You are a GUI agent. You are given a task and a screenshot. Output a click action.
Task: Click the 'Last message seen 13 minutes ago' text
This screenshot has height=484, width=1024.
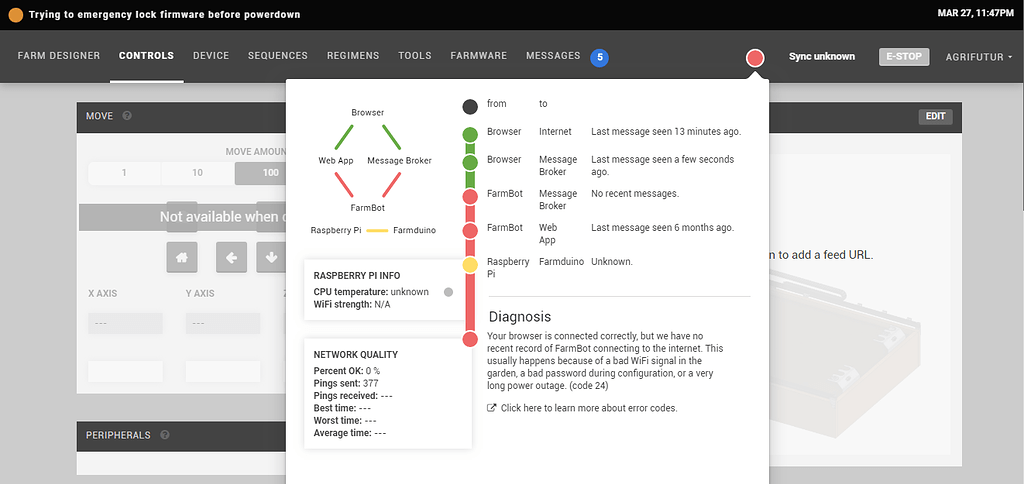666,132
